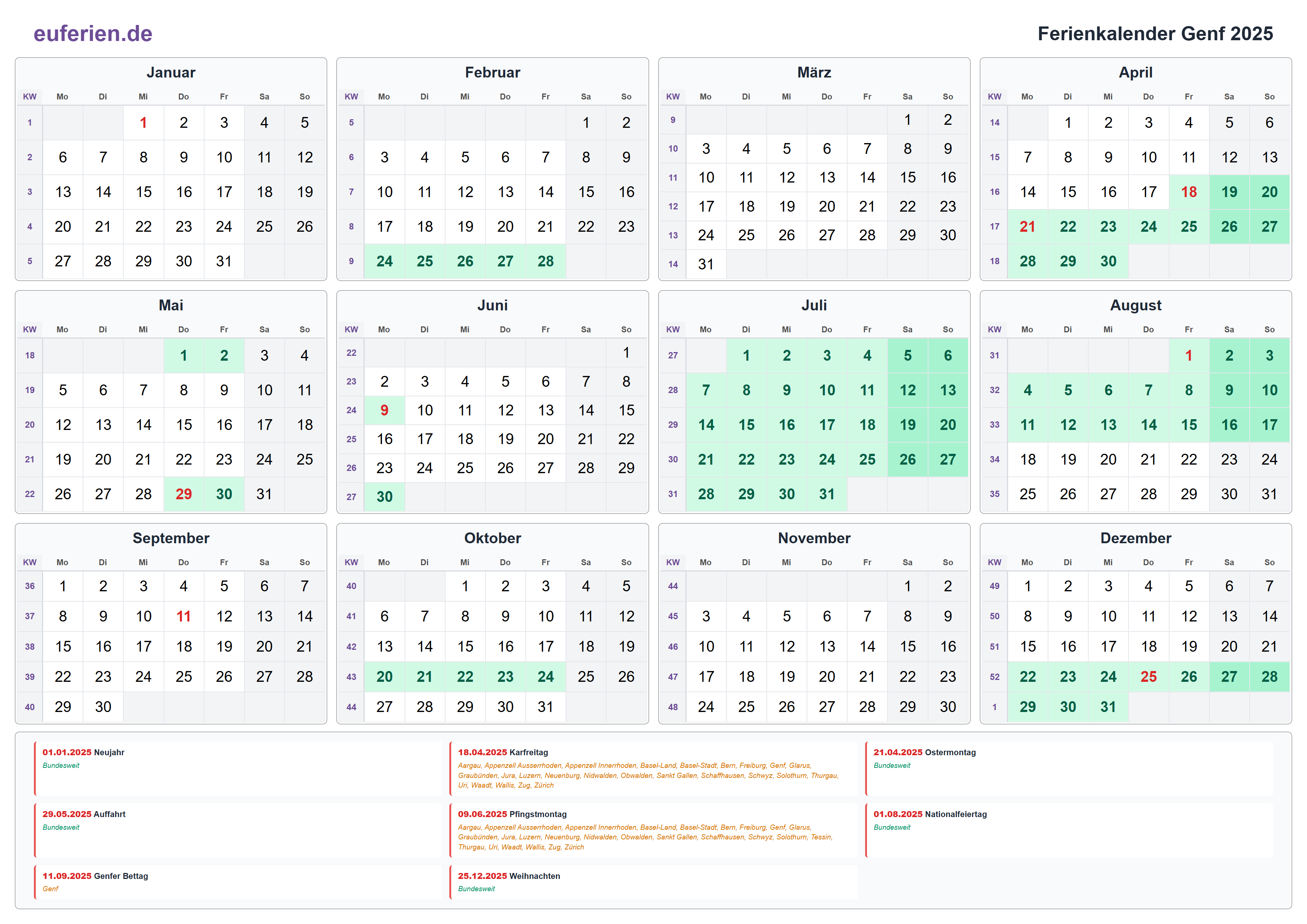Click Genf label under Genfer Bettag
Image resolution: width=1307 pixels, height=924 pixels.
[50, 889]
